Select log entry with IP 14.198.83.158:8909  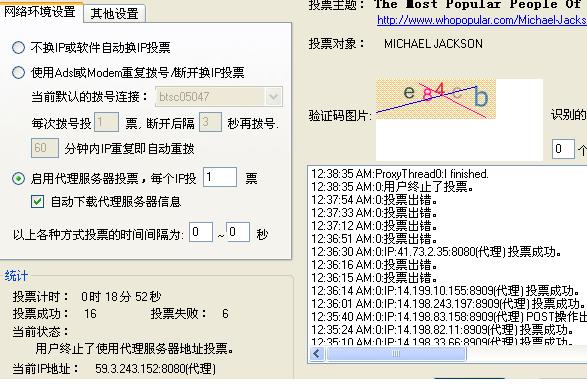coord(449,317)
